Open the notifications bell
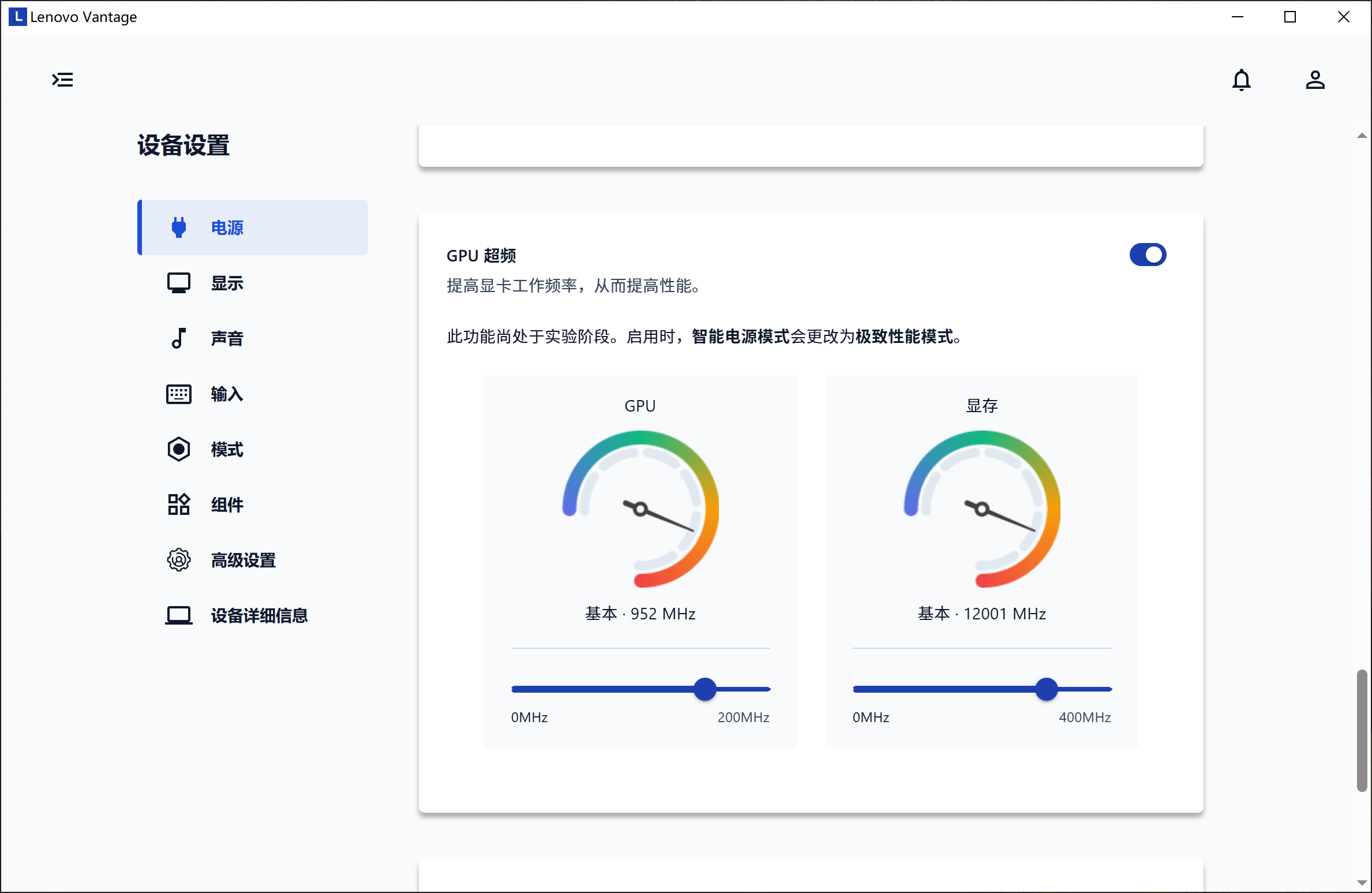The image size is (1372, 893). 1241,80
